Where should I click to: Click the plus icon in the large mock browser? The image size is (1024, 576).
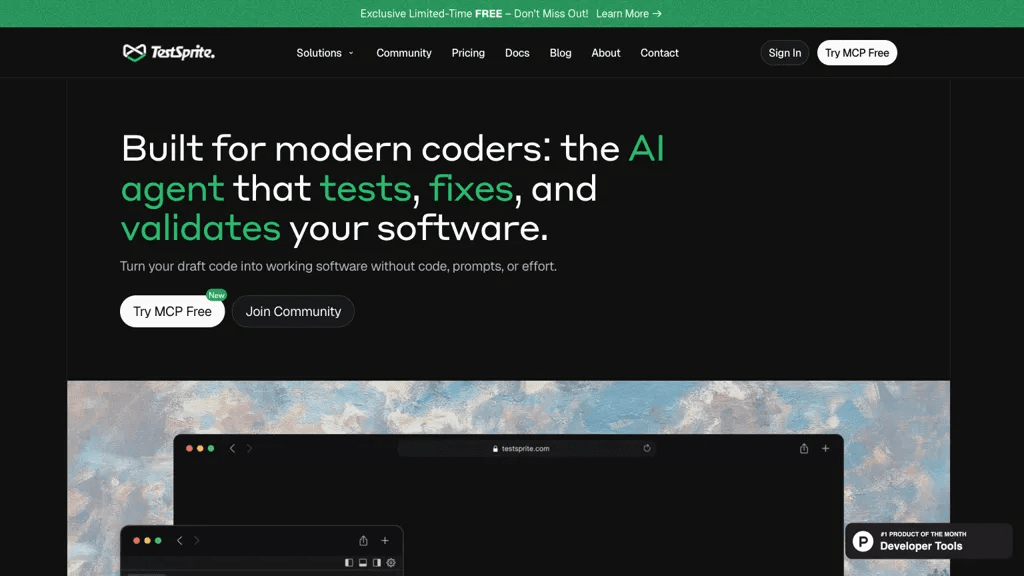[x=825, y=449]
